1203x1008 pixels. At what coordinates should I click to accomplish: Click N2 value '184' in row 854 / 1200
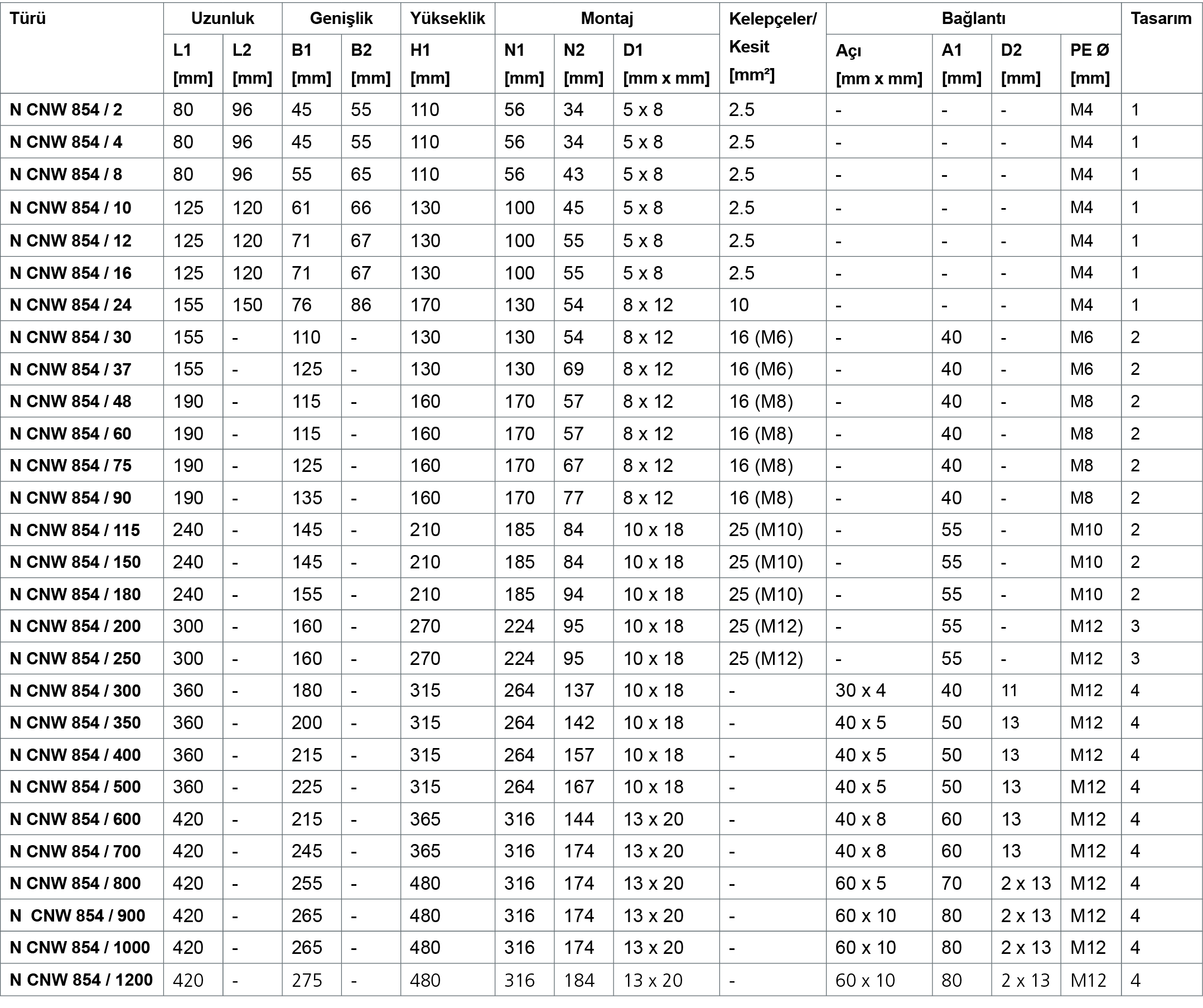tap(578, 980)
